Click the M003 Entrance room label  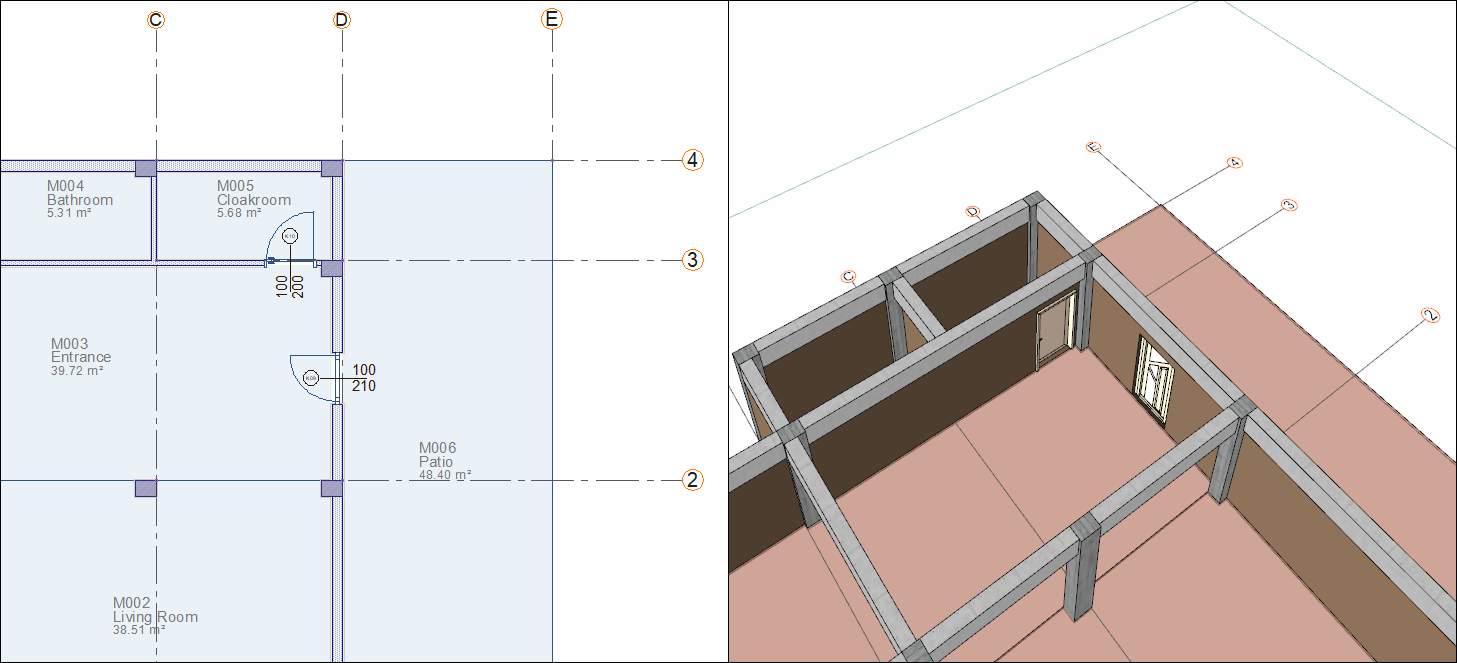pos(81,357)
